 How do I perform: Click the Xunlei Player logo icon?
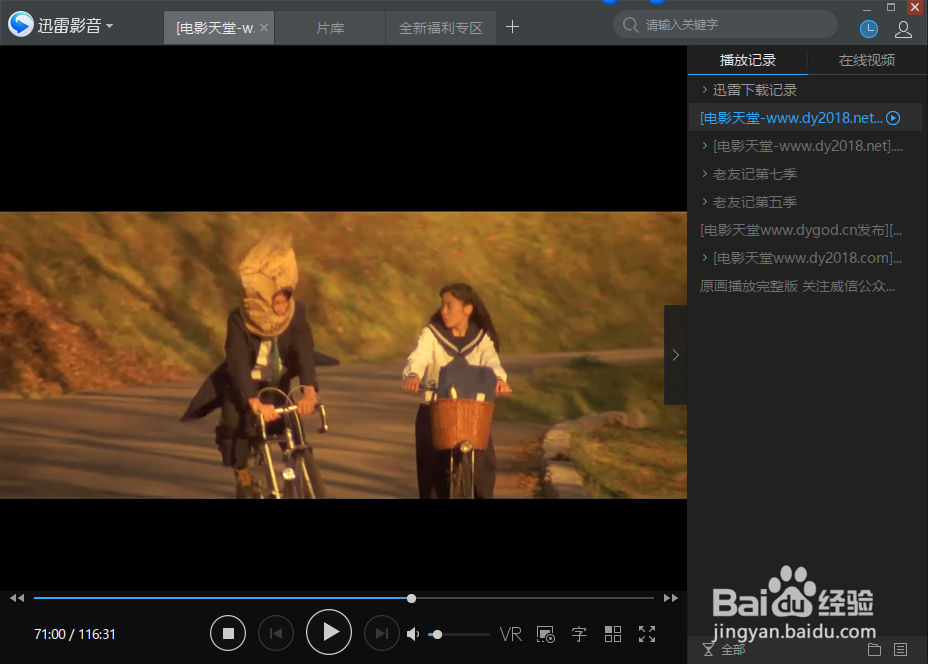pyautogui.click(x=21, y=24)
